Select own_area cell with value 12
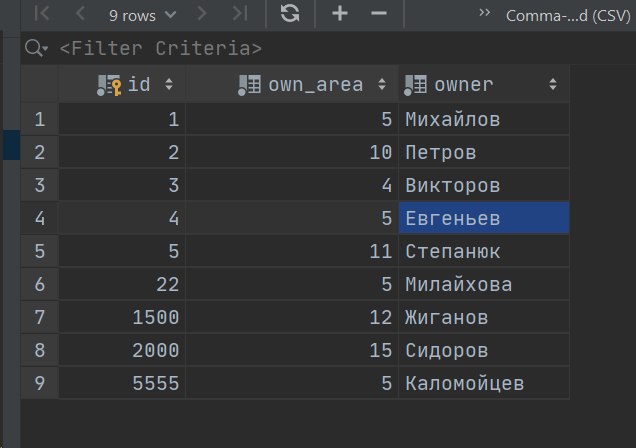The height and width of the screenshot is (448, 636). tap(292, 317)
